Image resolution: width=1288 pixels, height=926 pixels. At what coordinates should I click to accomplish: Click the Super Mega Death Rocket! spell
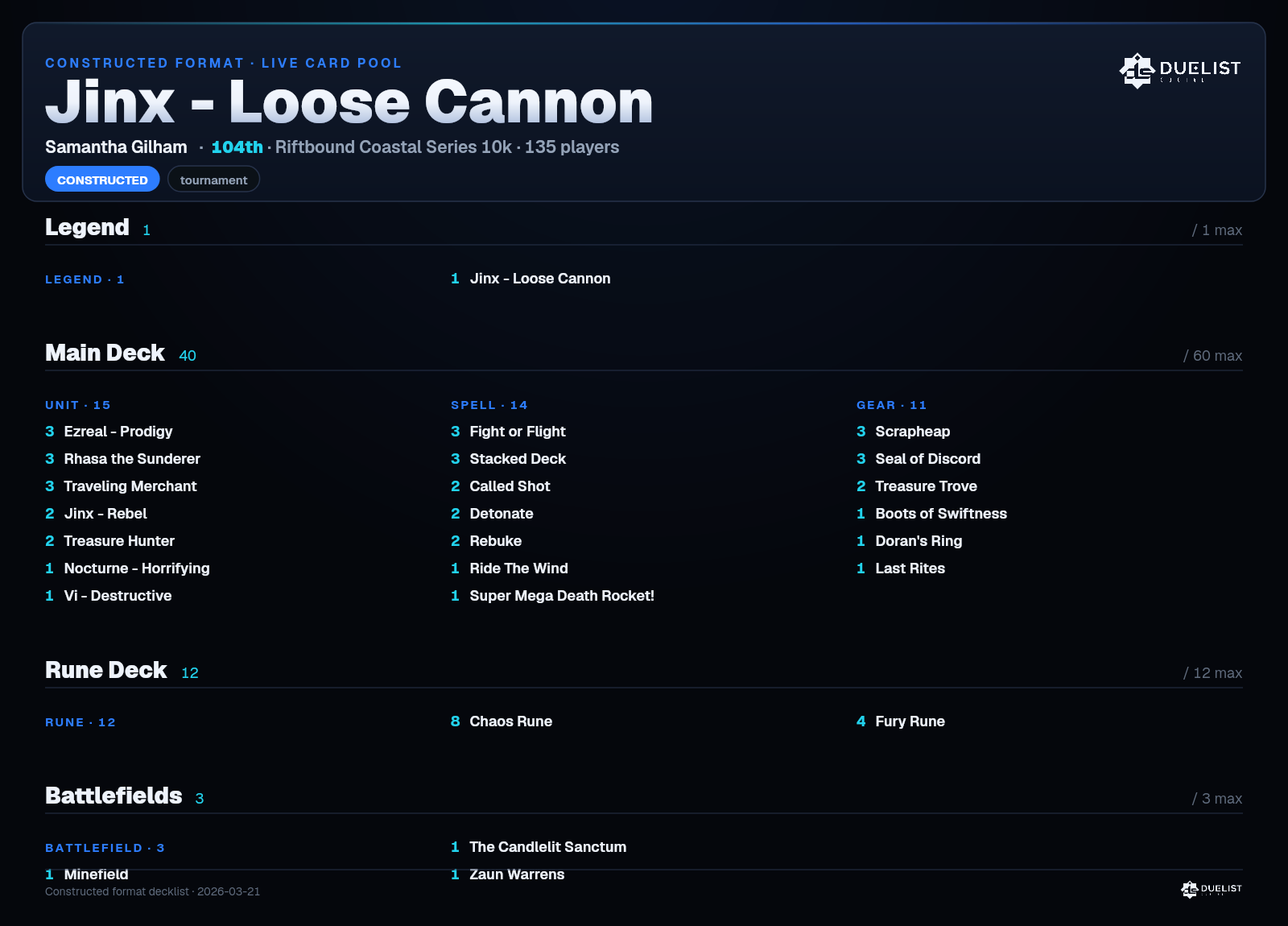point(552,596)
